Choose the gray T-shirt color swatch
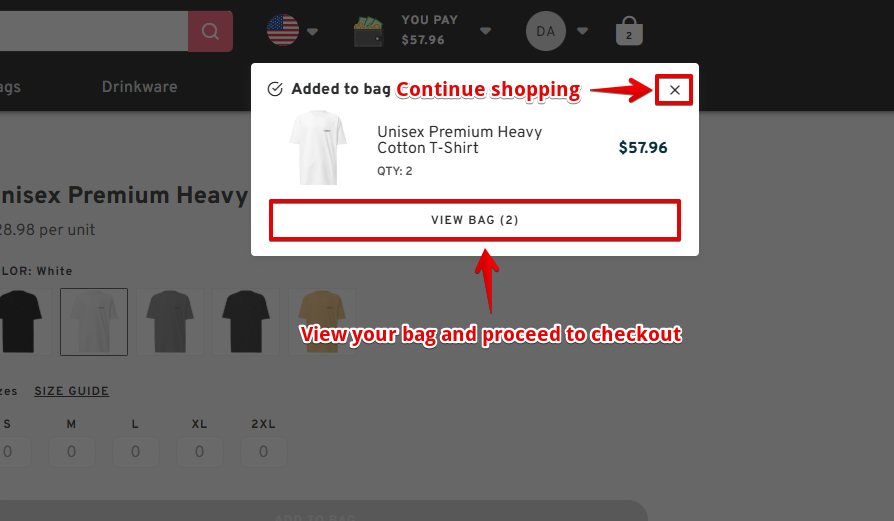 point(170,321)
